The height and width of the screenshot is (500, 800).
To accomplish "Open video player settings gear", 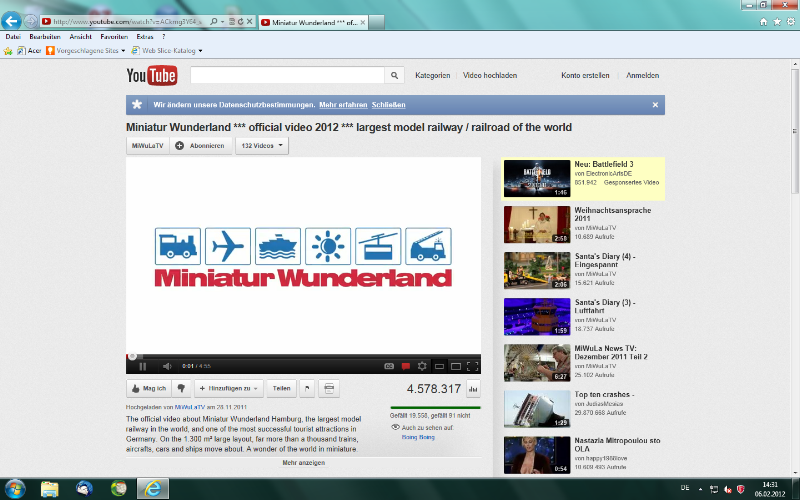I will coord(422,366).
